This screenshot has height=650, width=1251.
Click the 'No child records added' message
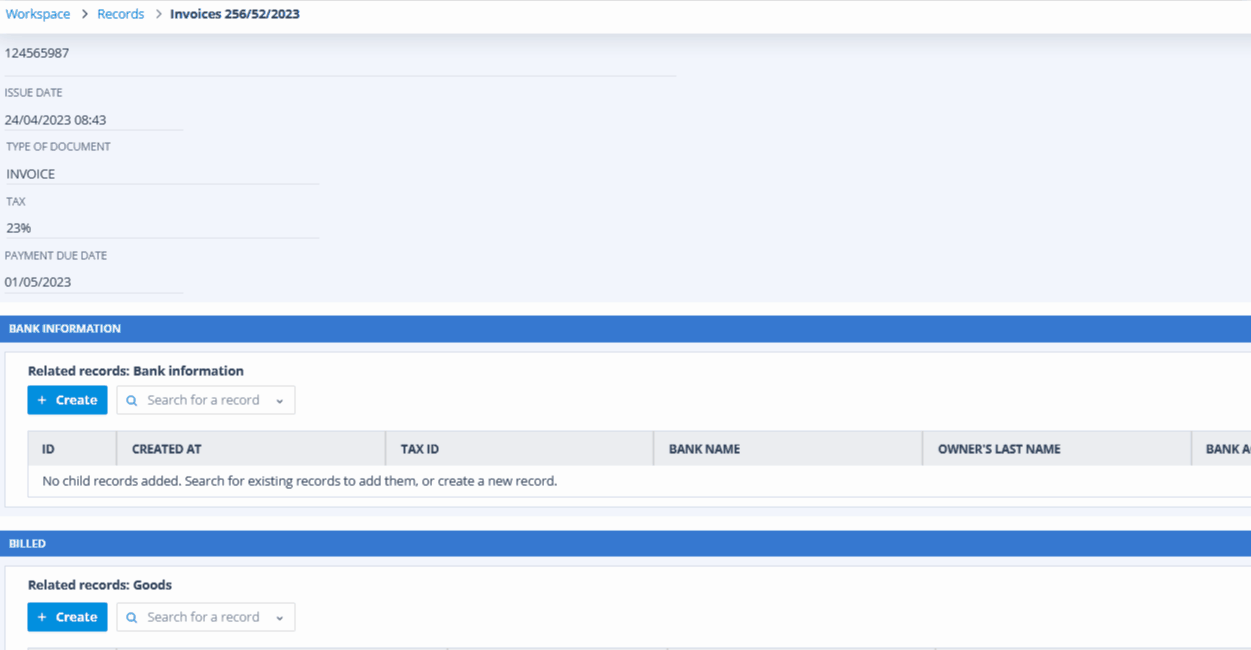pyautogui.click(x=300, y=481)
